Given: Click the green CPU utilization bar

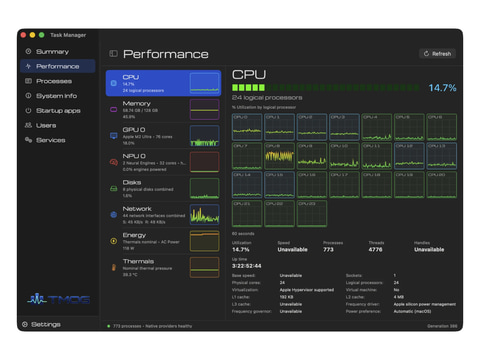Looking at the screenshot, I should [326, 88].
